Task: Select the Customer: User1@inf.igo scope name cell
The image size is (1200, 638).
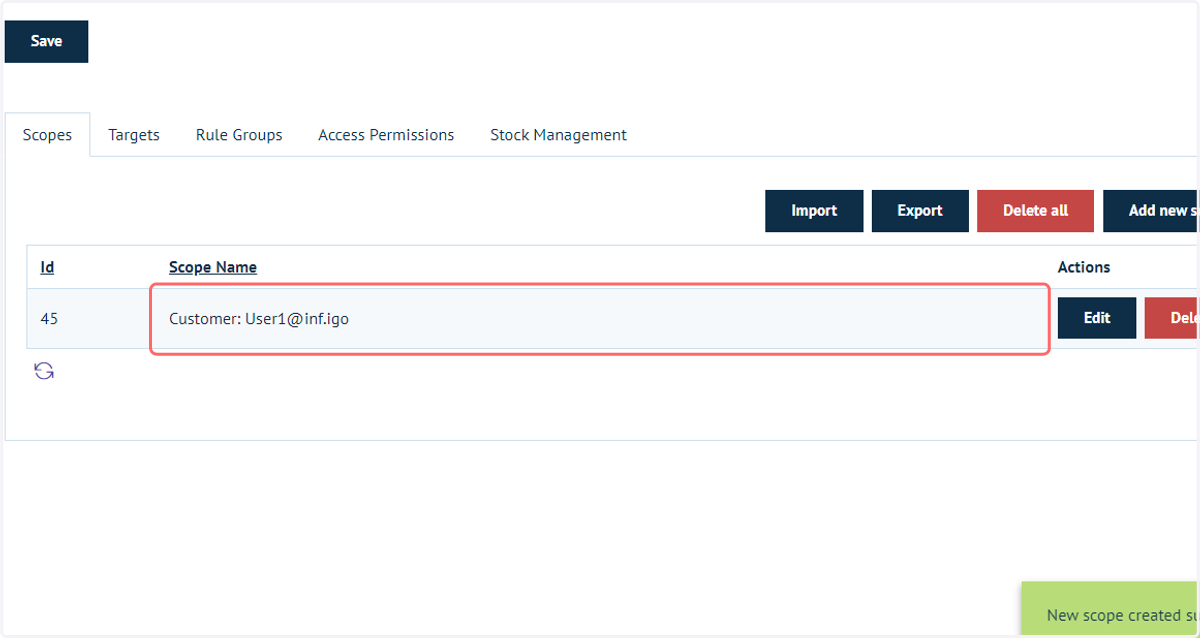Action: click(x=600, y=319)
